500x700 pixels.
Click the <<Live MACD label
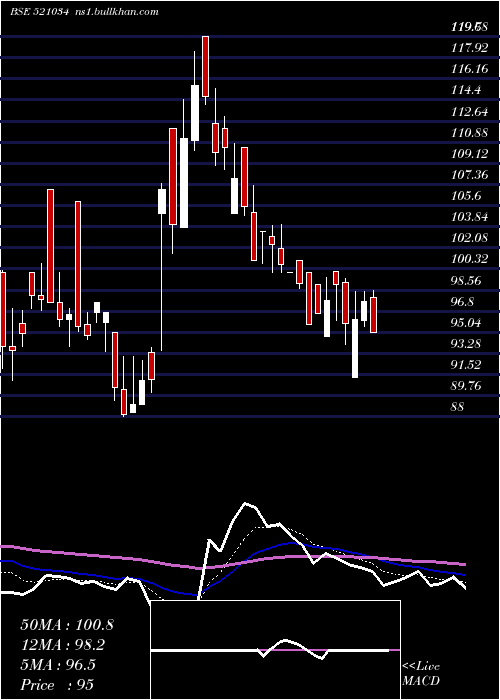(x=421, y=673)
